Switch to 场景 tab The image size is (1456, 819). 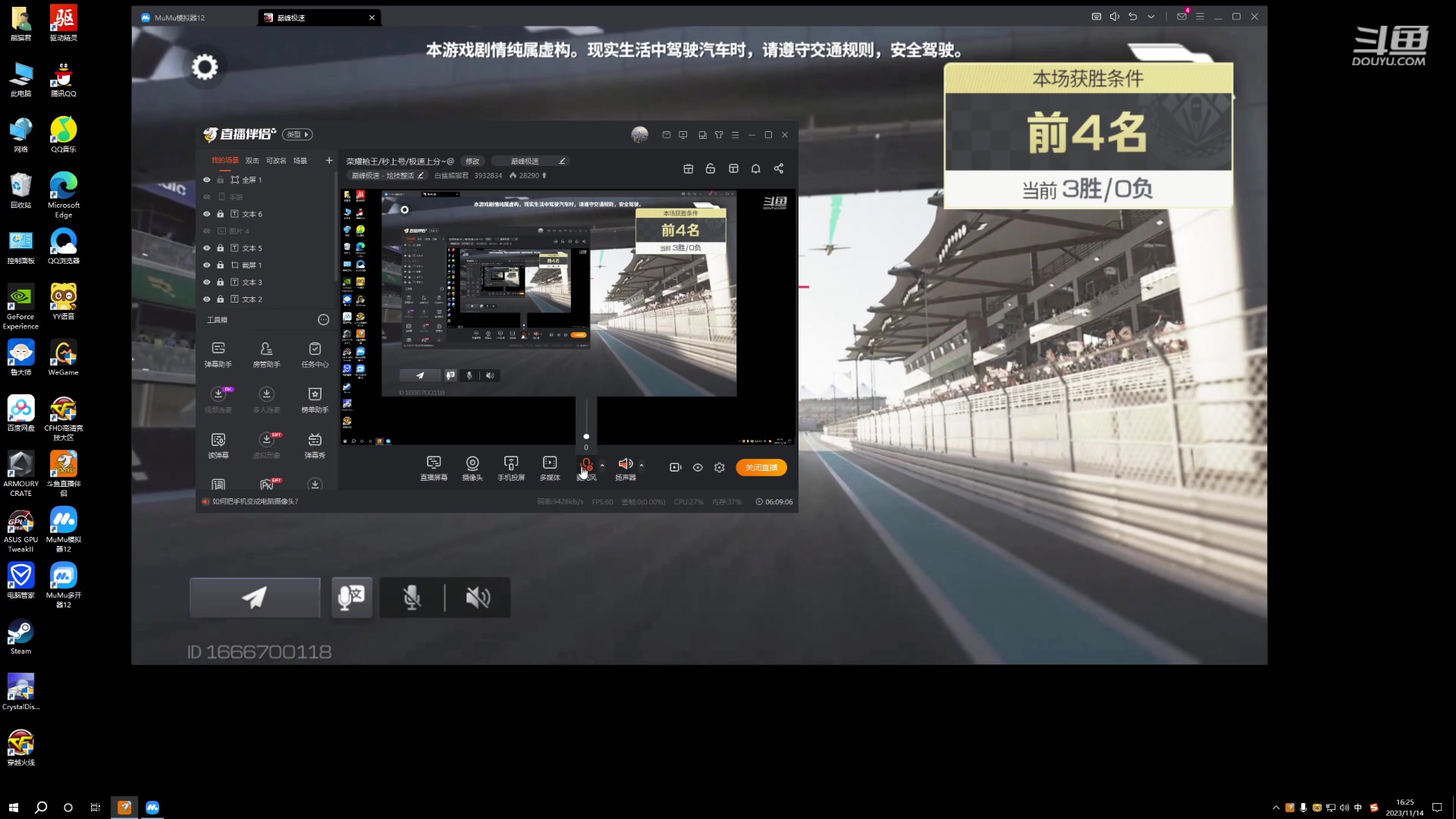[x=300, y=160]
